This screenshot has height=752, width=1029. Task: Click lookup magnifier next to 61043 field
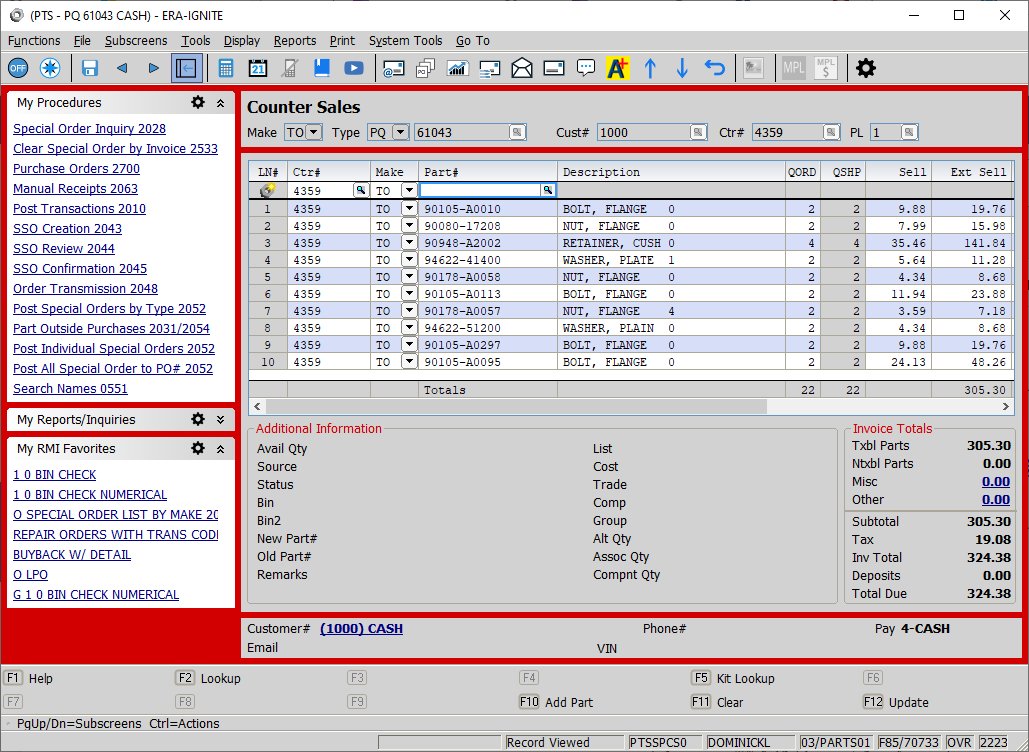(517, 133)
